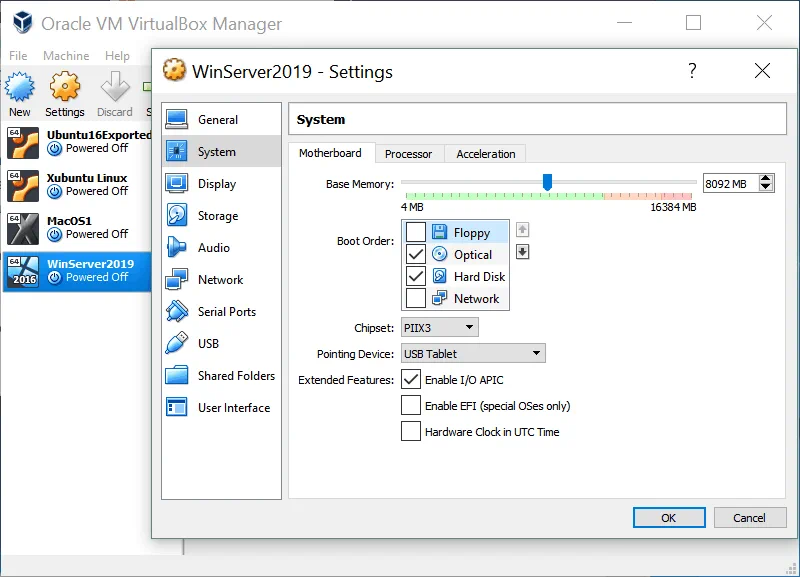Open Shared Folders category icon

tap(177, 375)
